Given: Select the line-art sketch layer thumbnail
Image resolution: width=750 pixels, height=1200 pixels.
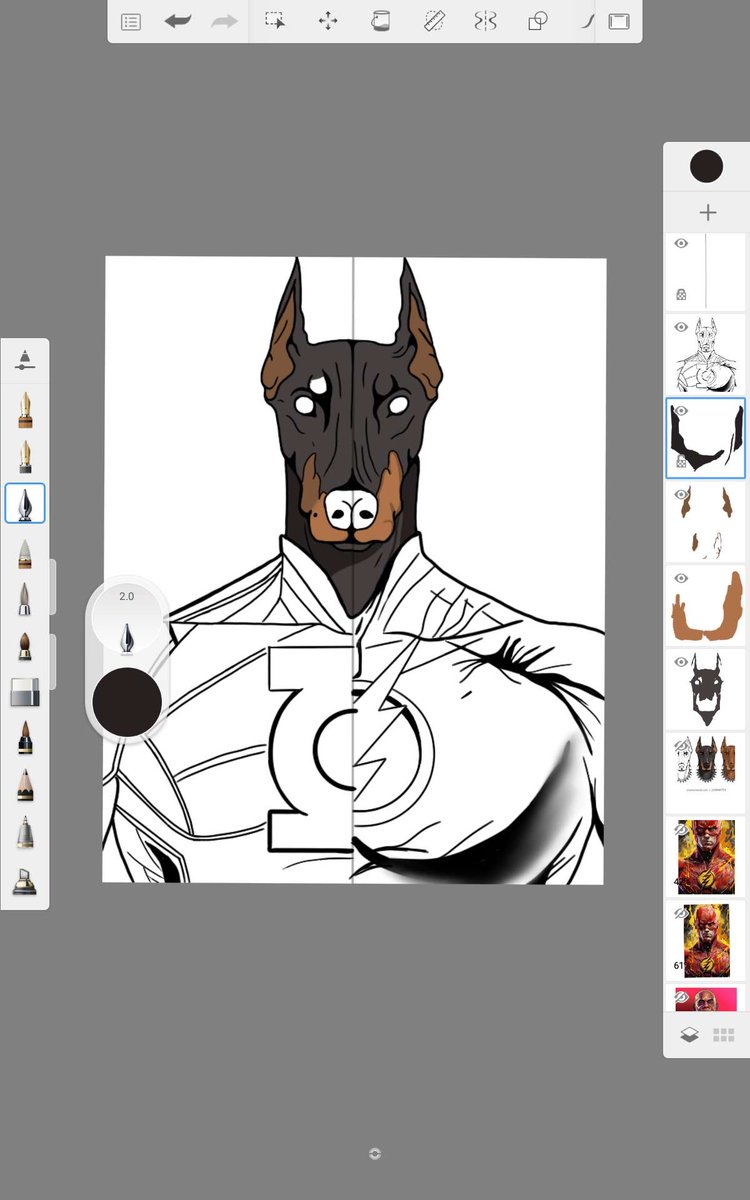Looking at the screenshot, I should 707,354.
